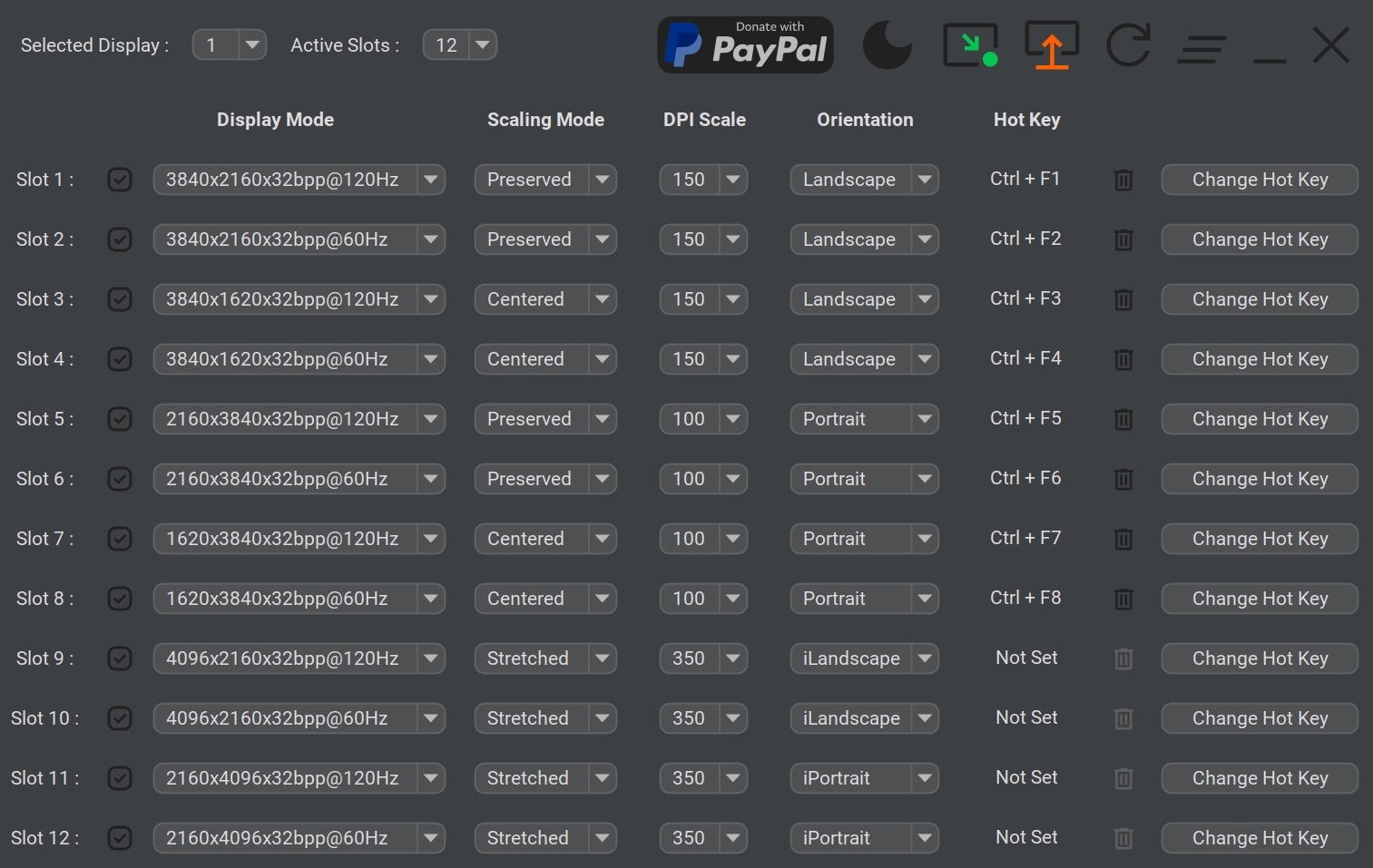
Task: Disable Slot 7 via its checkbox
Action: click(x=119, y=539)
